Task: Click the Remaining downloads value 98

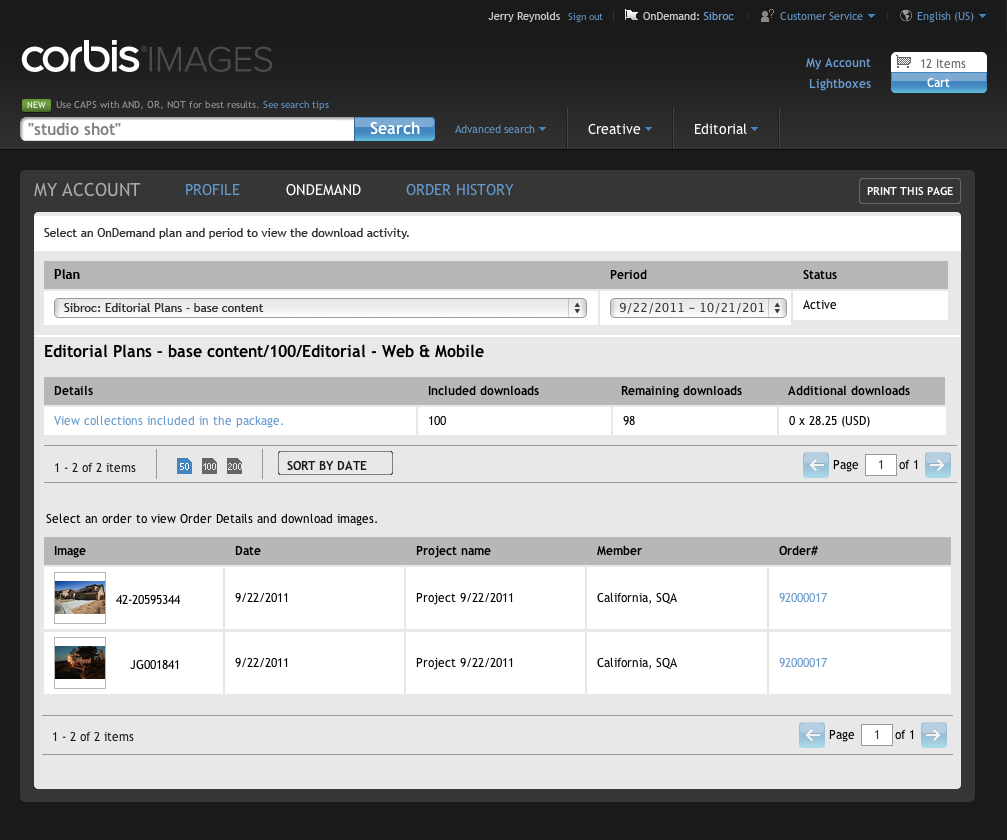Action: tap(629, 421)
